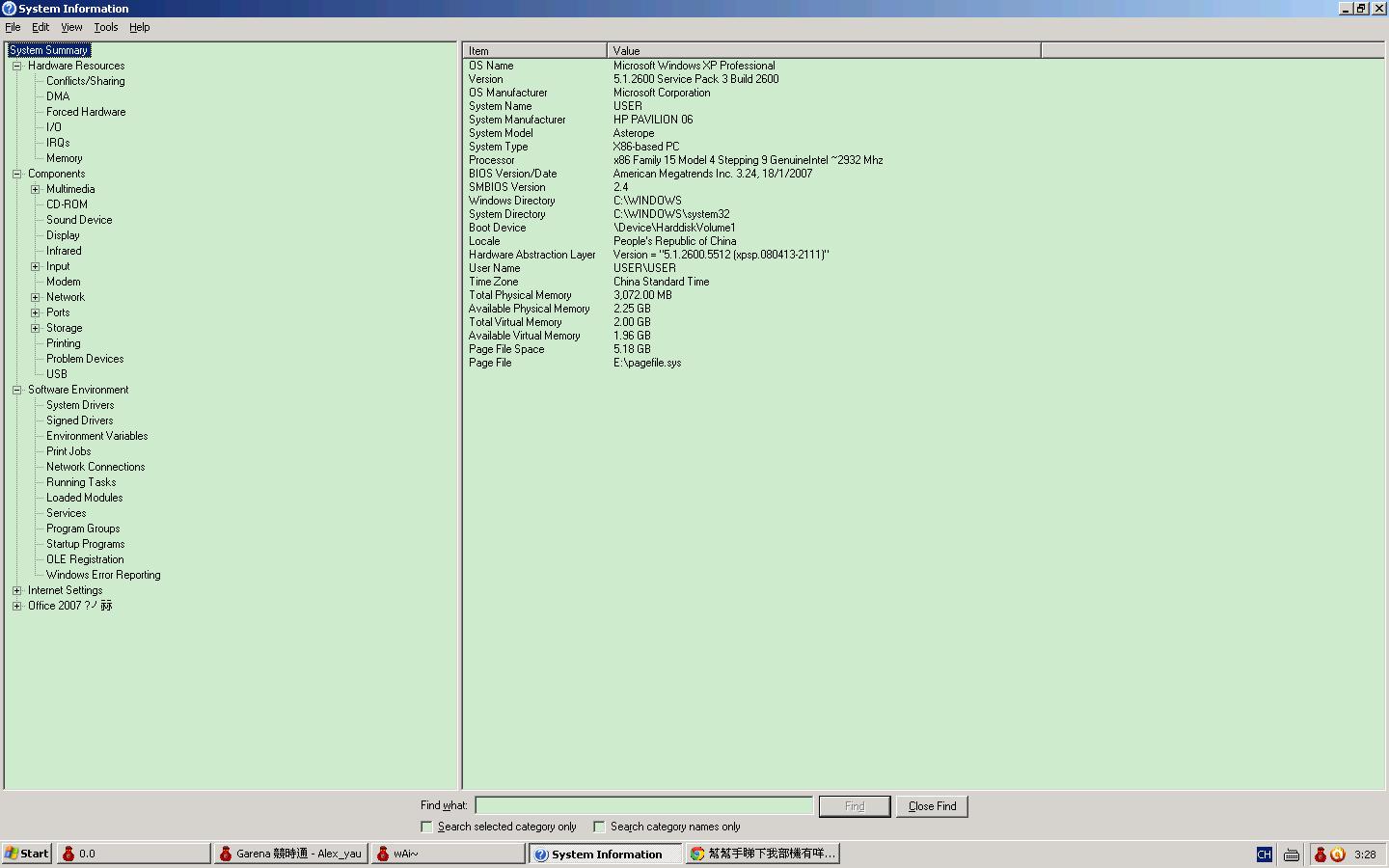Open the File menu
This screenshot has height=868, width=1389.
point(13,27)
